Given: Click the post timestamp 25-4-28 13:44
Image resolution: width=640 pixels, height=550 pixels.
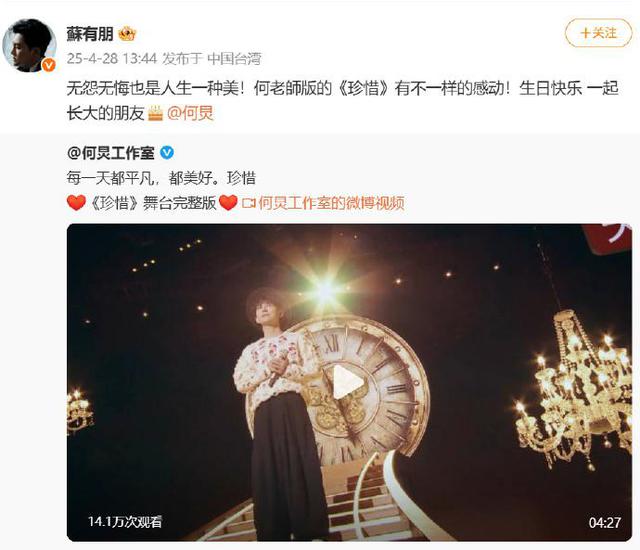Looking at the screenshot, I should click(x=112, y=58).
